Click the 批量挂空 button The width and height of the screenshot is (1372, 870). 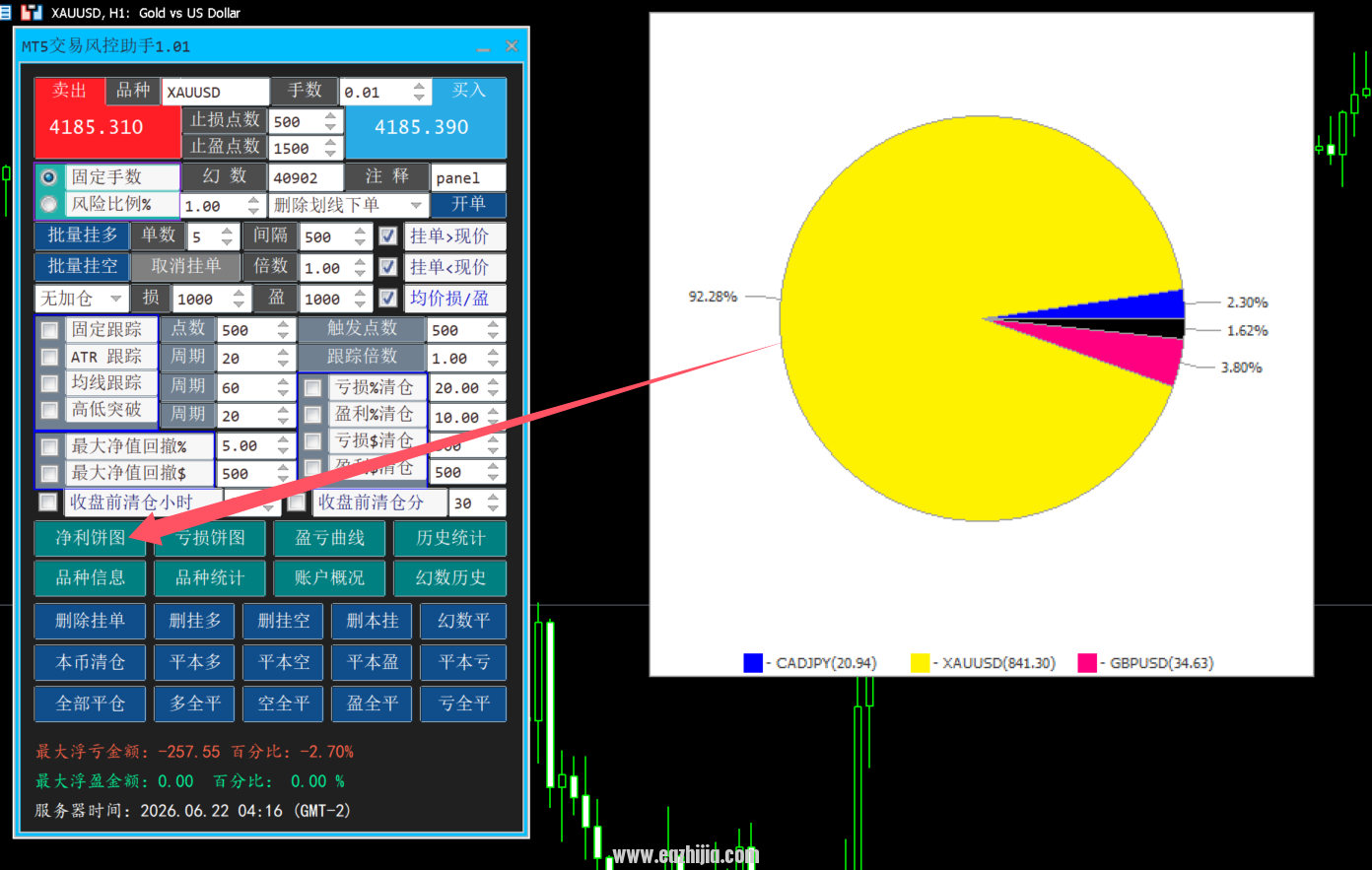tap(82, 266)
